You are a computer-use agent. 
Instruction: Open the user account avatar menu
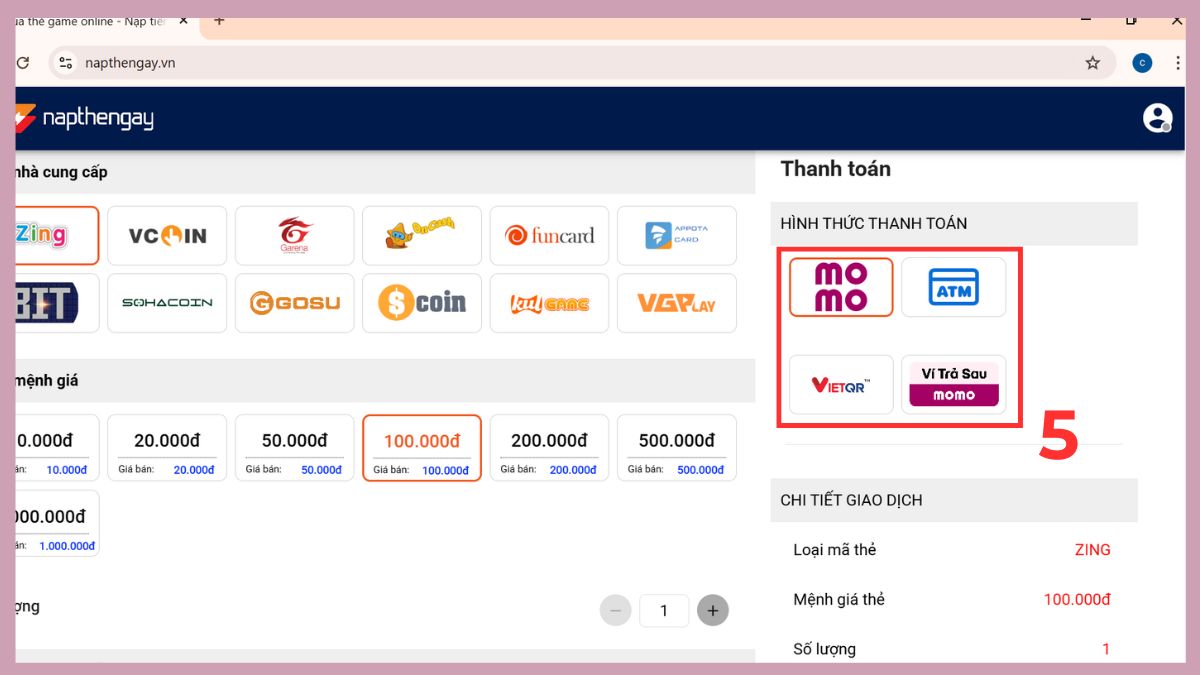pos(1158,118)
